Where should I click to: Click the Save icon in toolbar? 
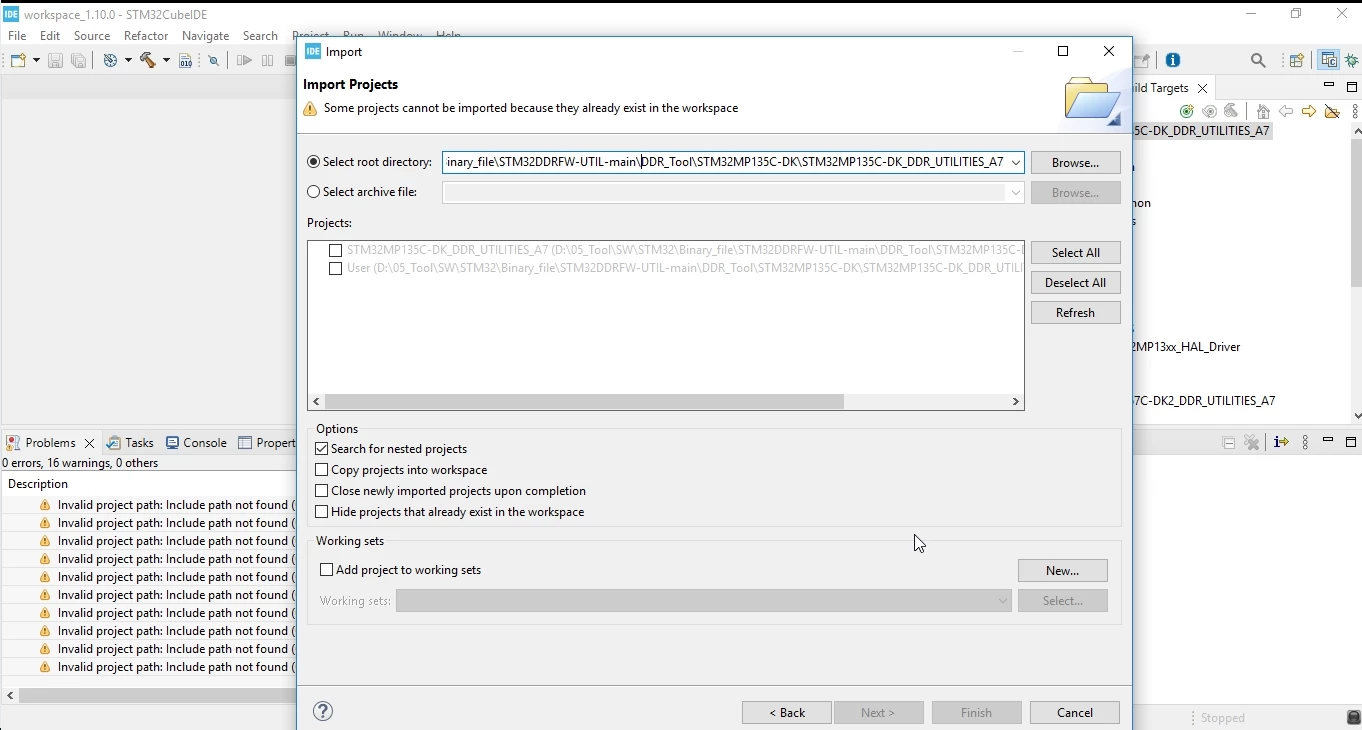pyautogui.click(x=56, y=61)
